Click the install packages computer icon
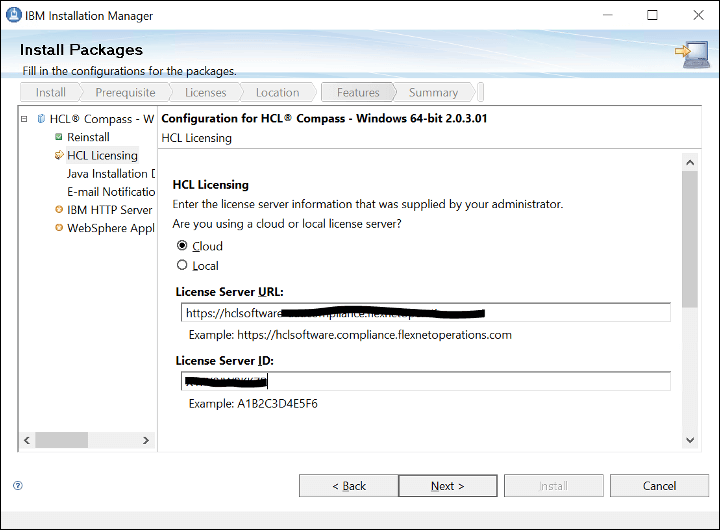This screenshot has width=720, height=530. pyautogui.click(x=692, y=54)
